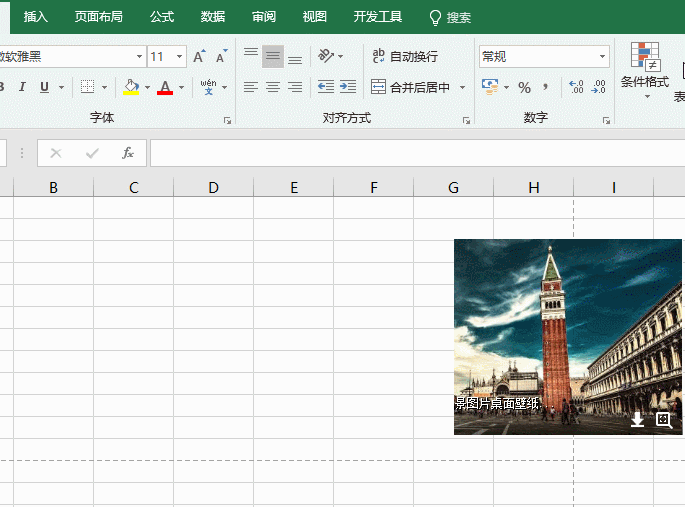Screen dimensions: 685x507
Task: Click the increase font size icon
Action: tap(200, 56)
